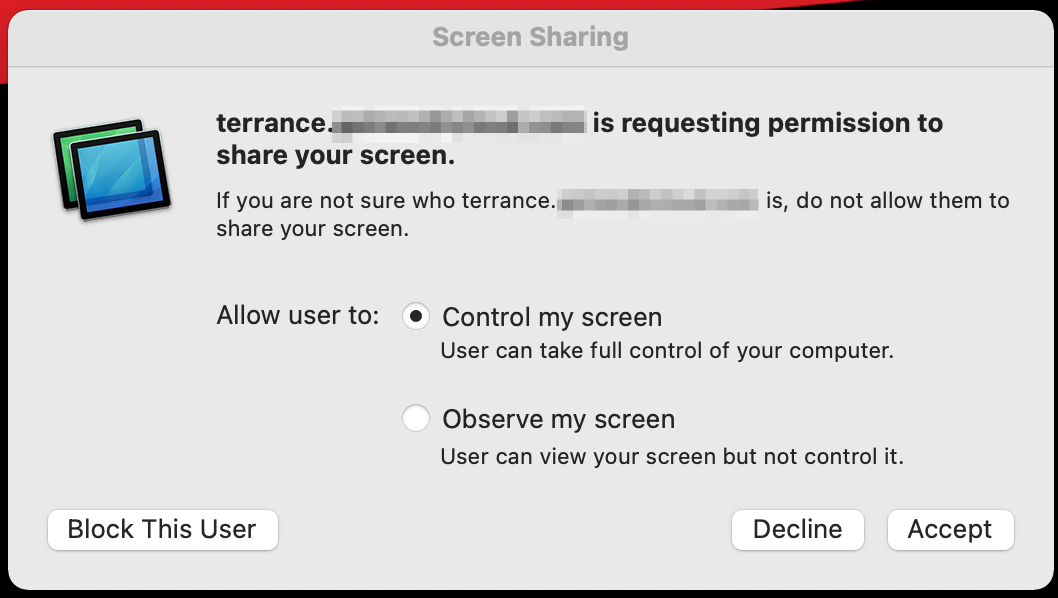This screenshot has width=1058, height=598.
Task: Click the blurred username in the bold heading
Action: 459,124
